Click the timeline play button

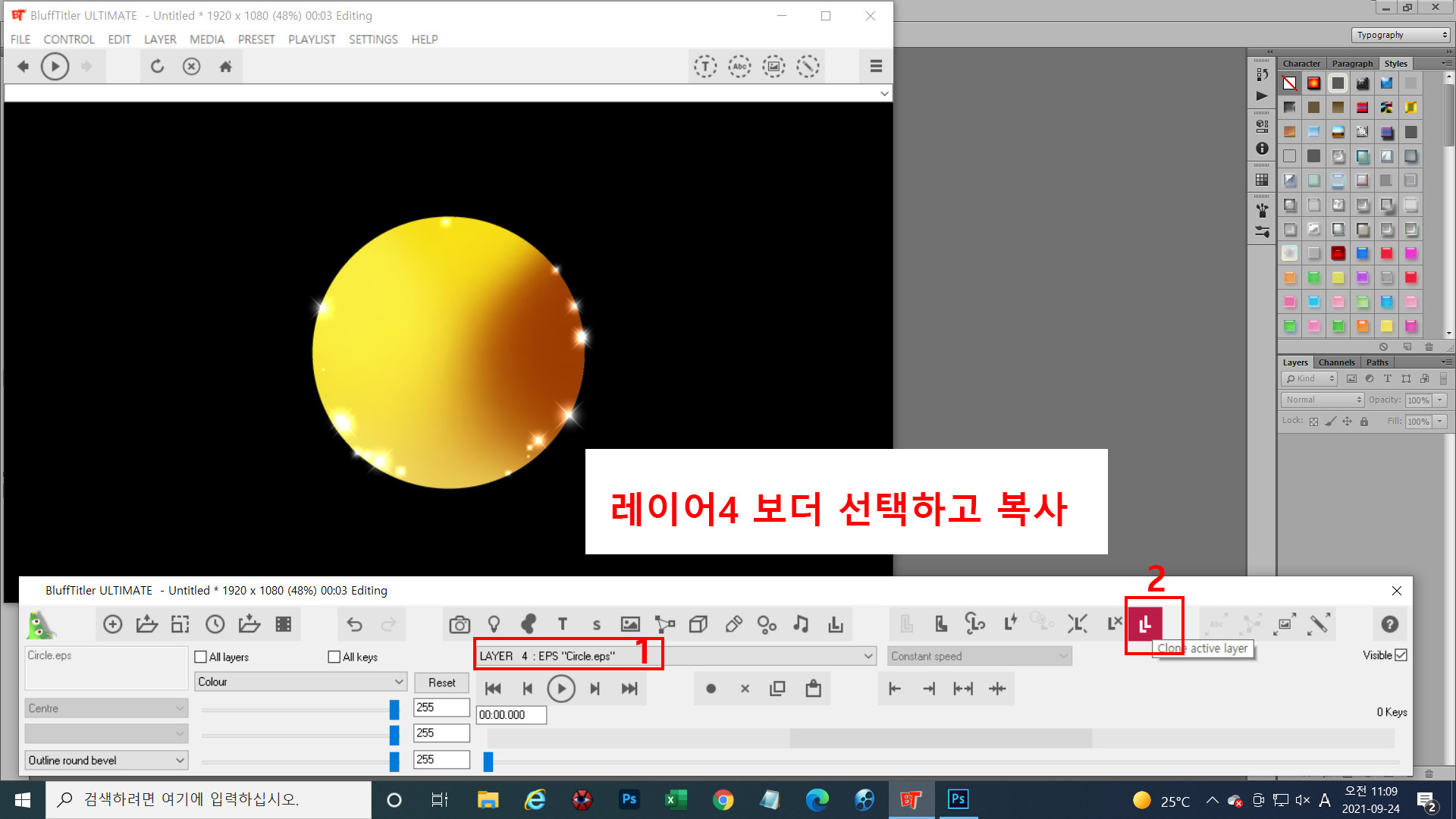pyautogui.click(x=561, y=689)
